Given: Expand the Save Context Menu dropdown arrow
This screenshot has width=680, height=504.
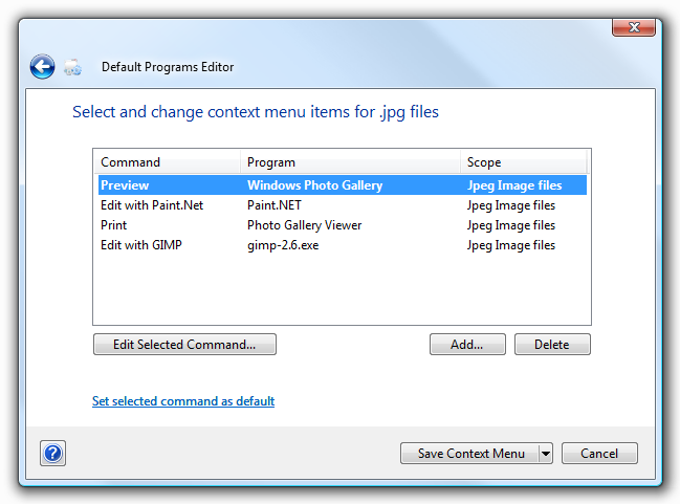Looking at the screenshot, I should tap(546, 454).
